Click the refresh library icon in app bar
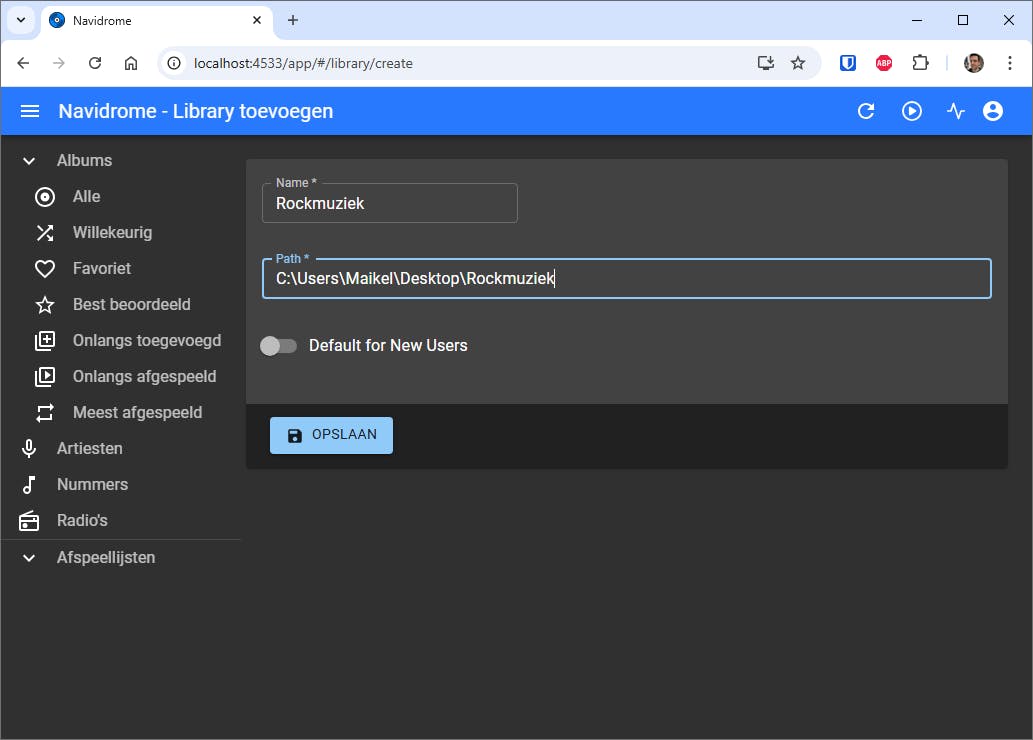 tap(866, 111)
